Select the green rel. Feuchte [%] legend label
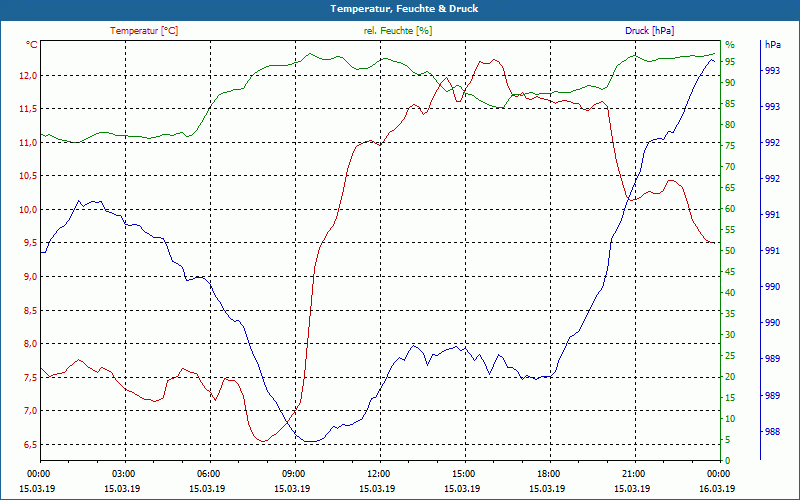 pos(398,31)
